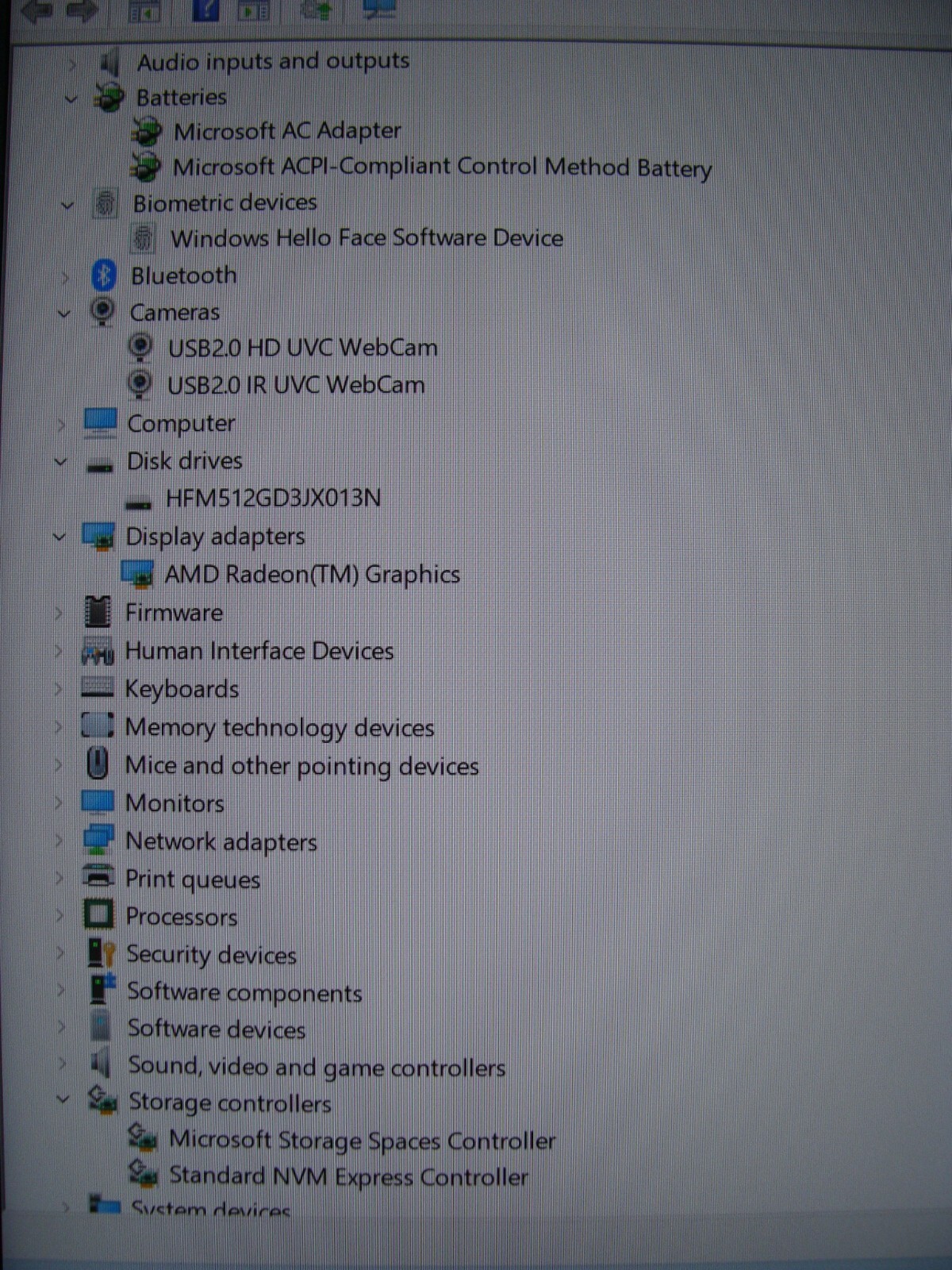Expand the Security devices node

click(x=61, y=952)
